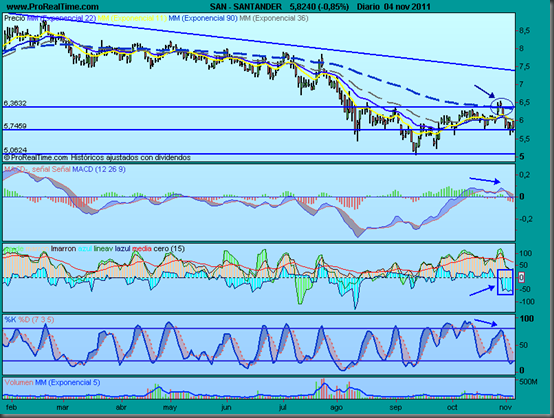Click the red media legend label
Image resolution: width=554 pixels, height=418 pixels.
point(142,249)
